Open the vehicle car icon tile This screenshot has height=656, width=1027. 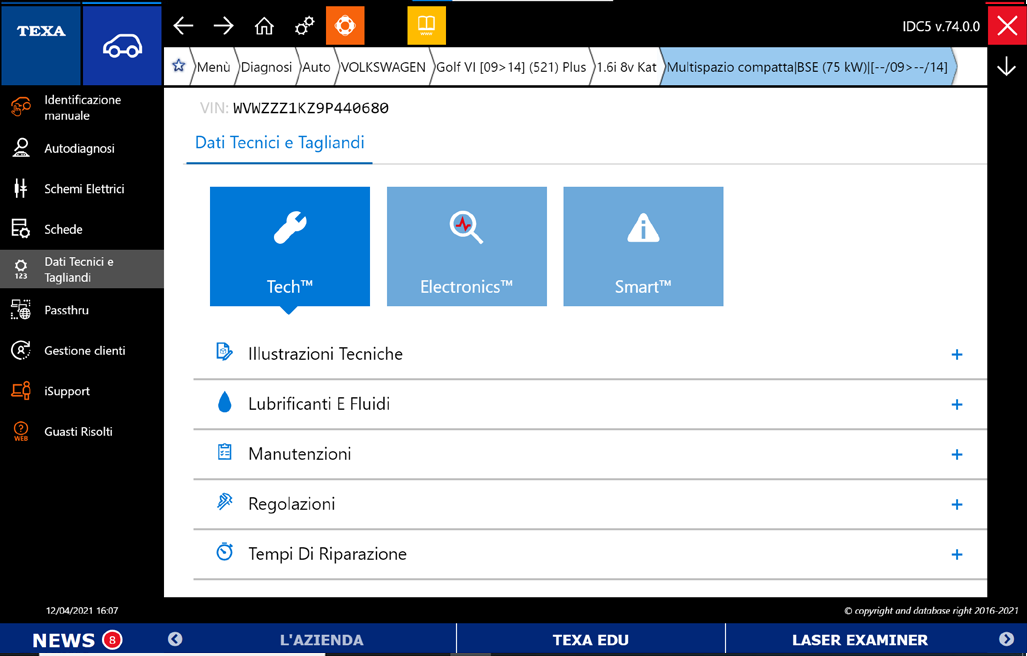point(122,45)
